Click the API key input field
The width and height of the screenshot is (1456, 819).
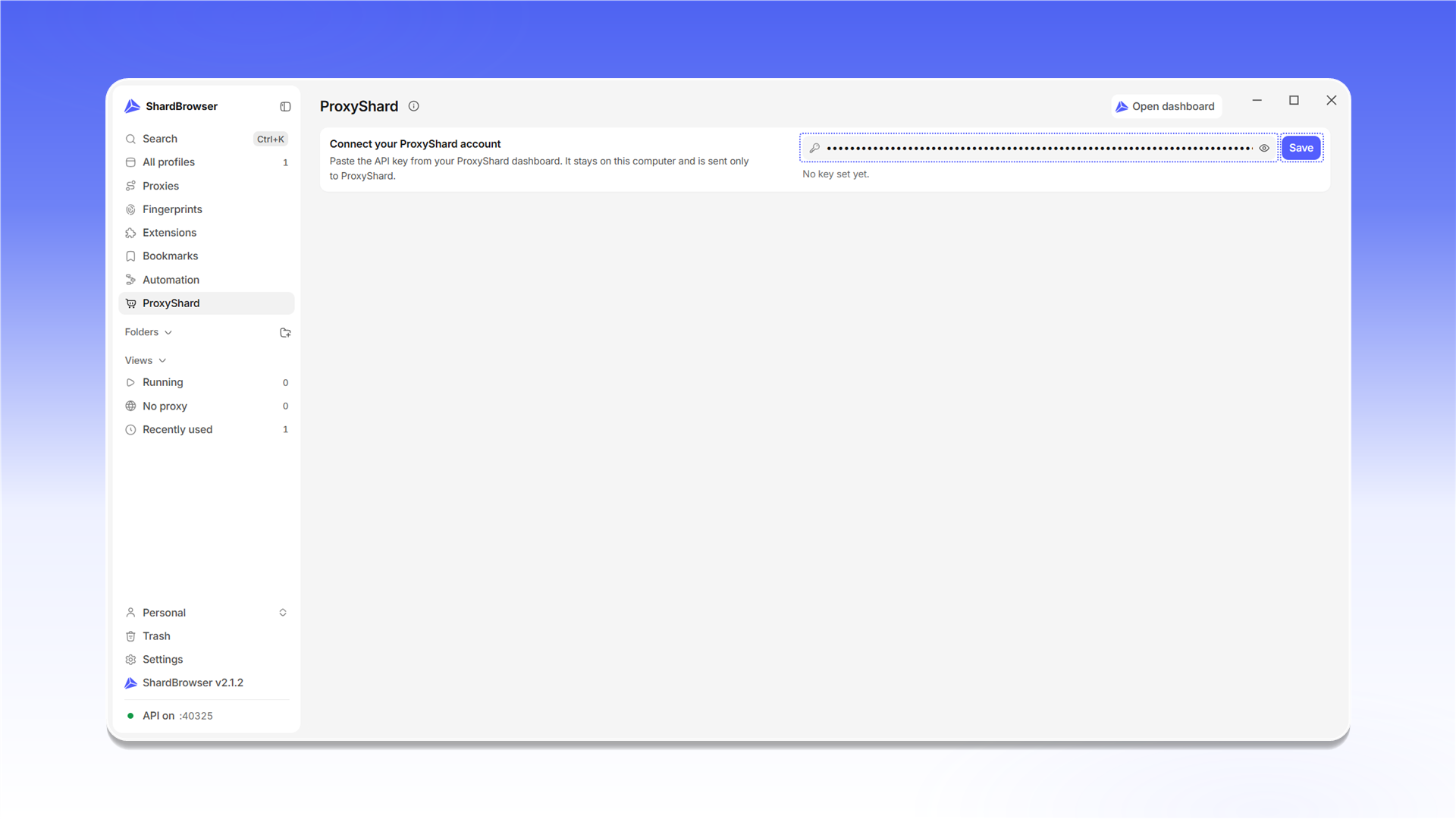1038,148
